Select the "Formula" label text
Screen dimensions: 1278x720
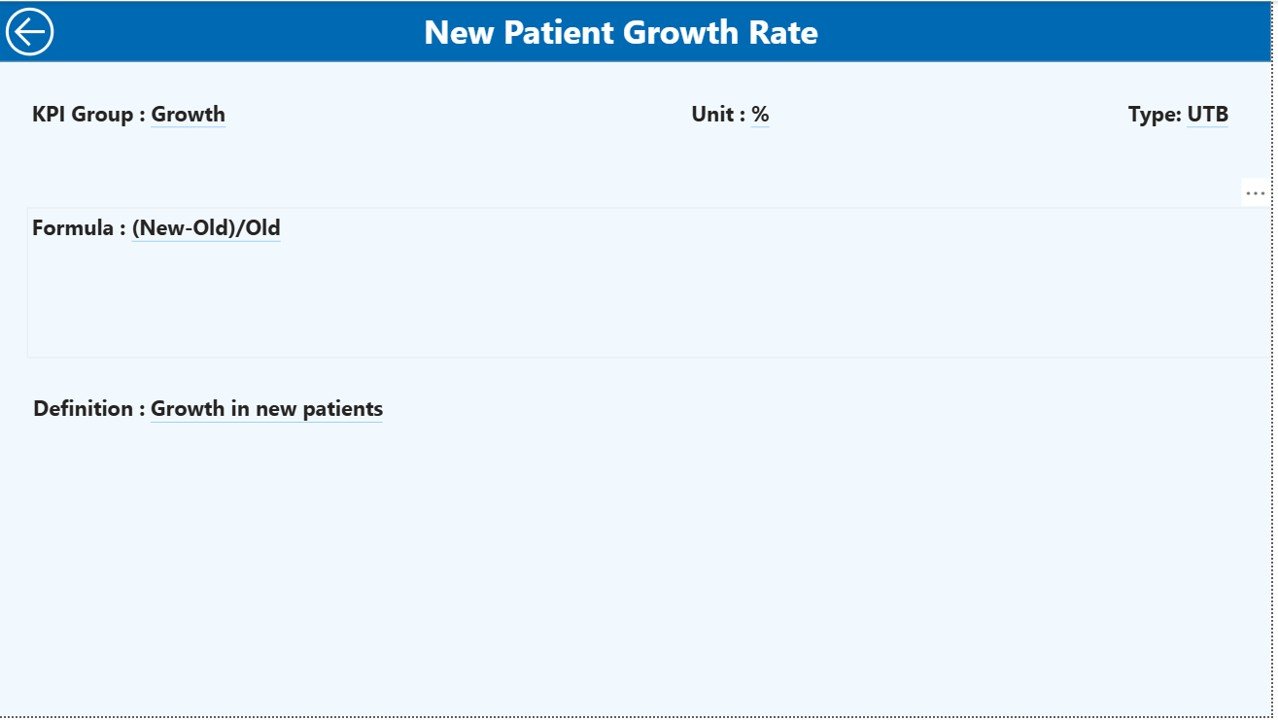(x=72, y=228)
